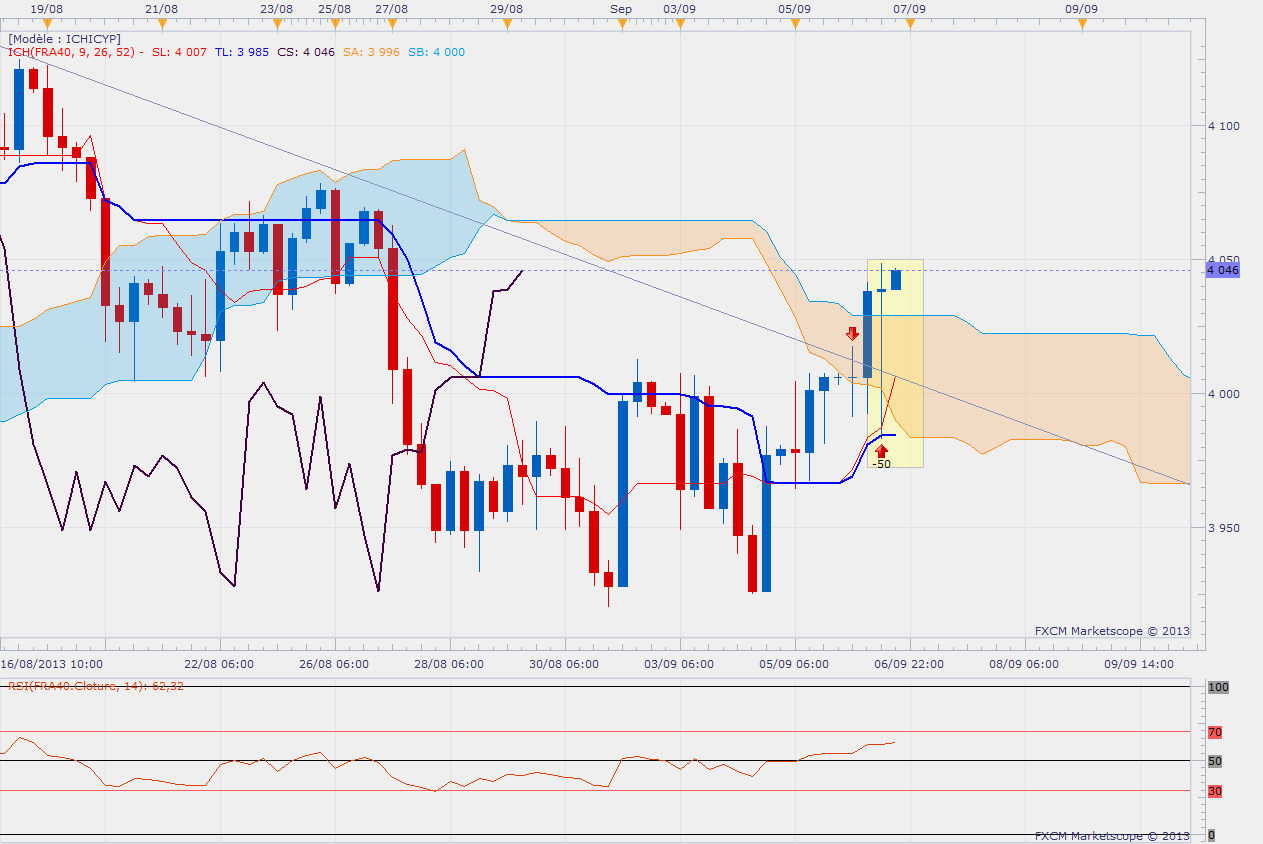1263x844 pixels.
Task: Click the "08/09 06:00" time axis label
Action: pyautogui.click(x=1024, y=664)
